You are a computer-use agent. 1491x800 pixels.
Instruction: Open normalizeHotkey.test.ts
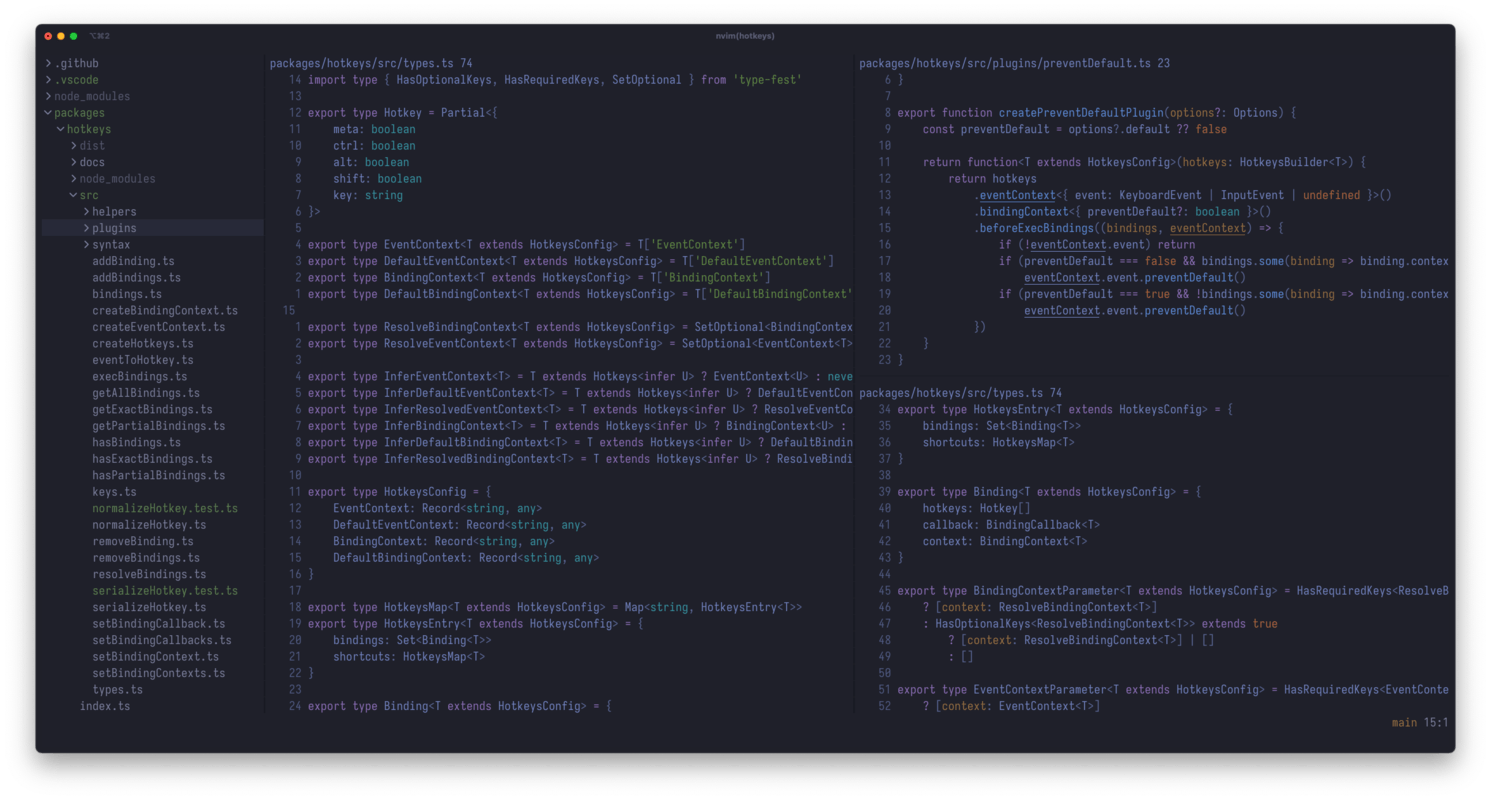[x=165, y=509]
